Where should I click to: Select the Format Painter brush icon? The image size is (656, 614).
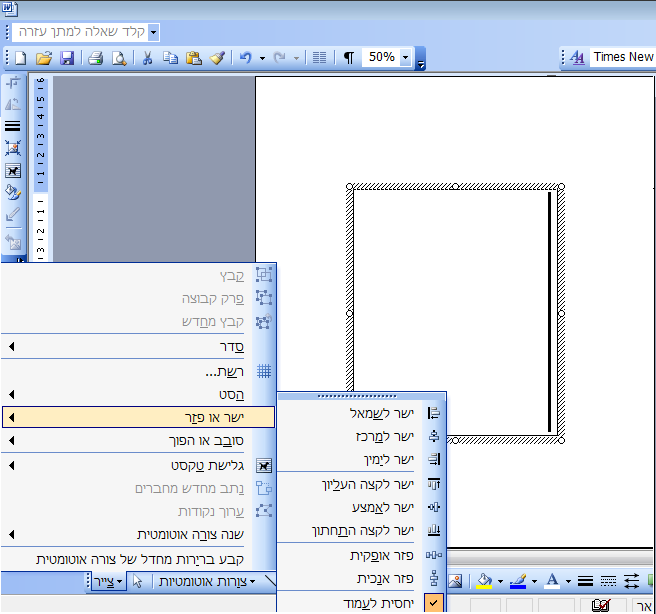218,58
